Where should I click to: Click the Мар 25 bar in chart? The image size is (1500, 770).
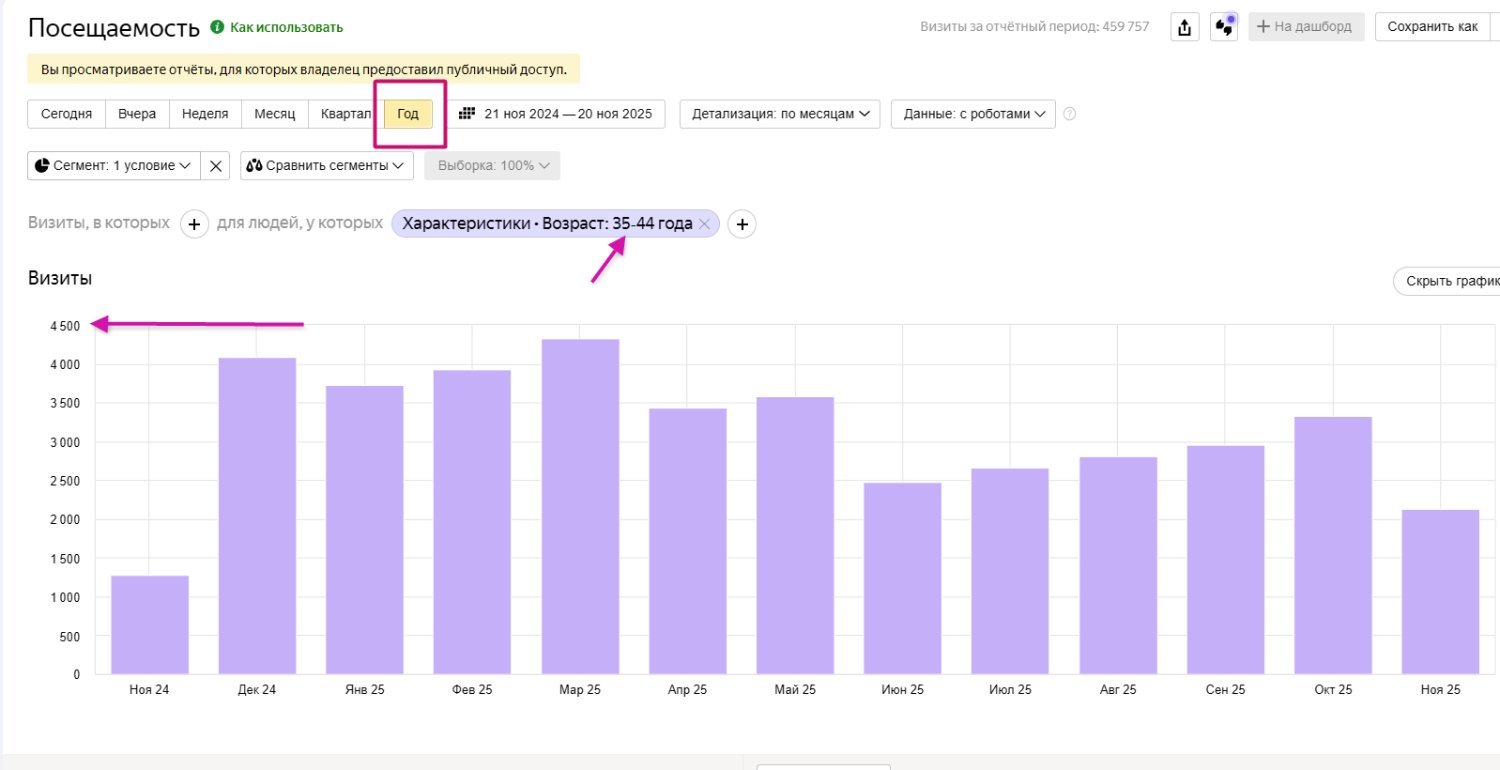pos(580,506)
